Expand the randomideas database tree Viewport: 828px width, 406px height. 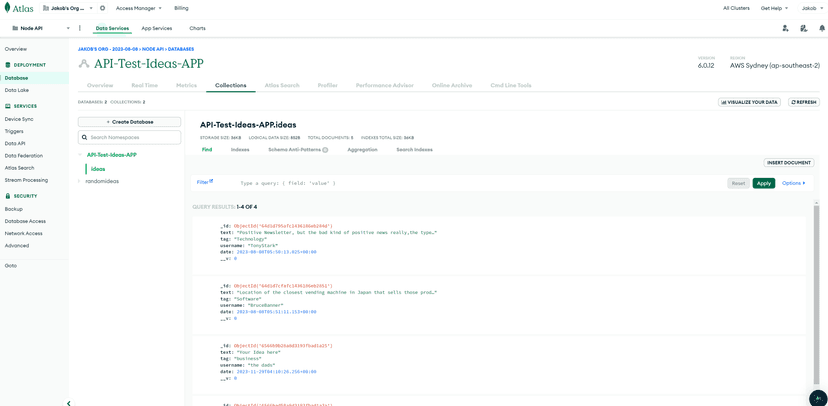(79, 181)
